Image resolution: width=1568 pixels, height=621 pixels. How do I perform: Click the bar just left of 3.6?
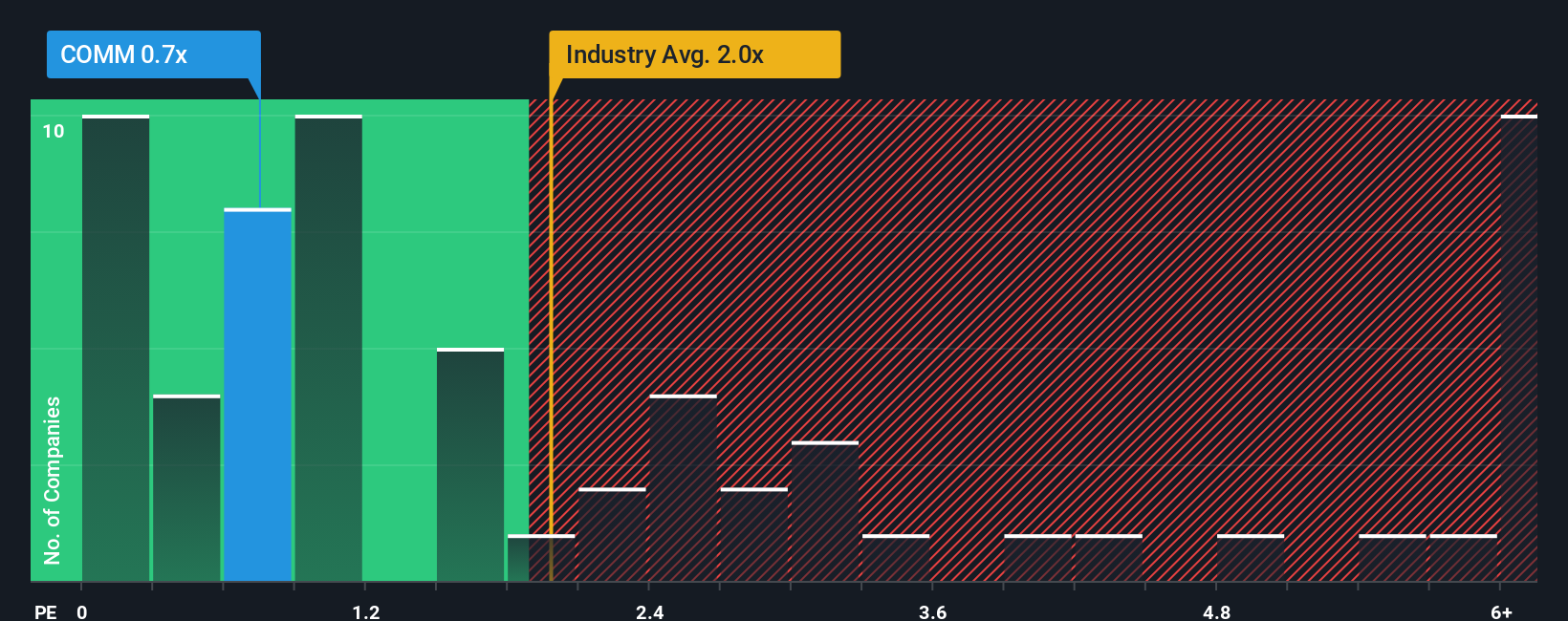(896, 558)
